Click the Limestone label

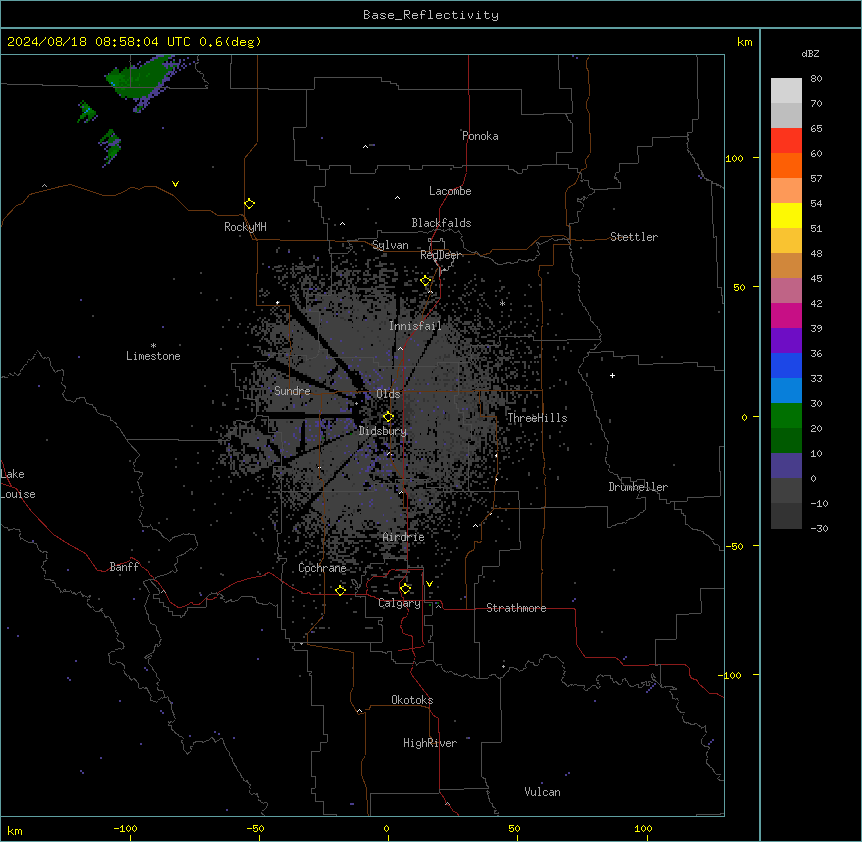coord(153,356)
